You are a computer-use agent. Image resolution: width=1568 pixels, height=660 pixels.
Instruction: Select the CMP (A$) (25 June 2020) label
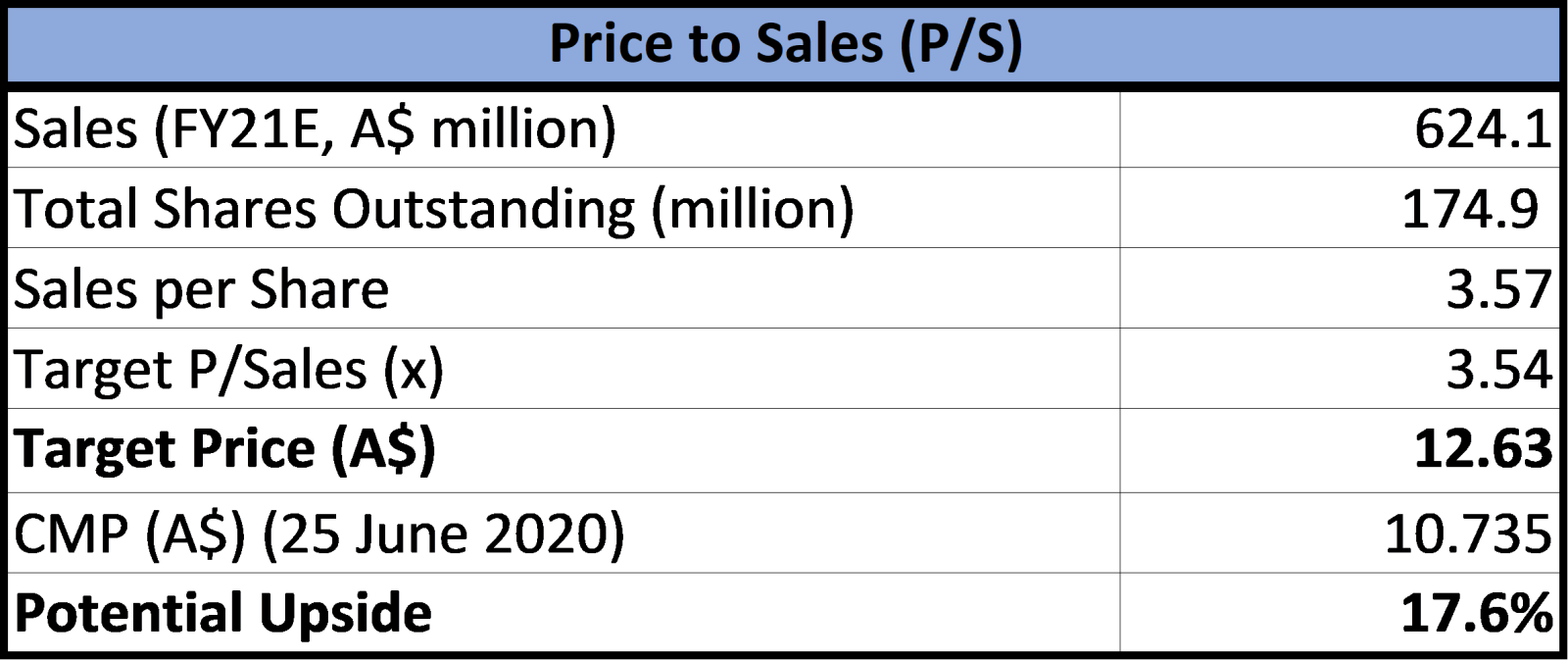tap(318, 533)
